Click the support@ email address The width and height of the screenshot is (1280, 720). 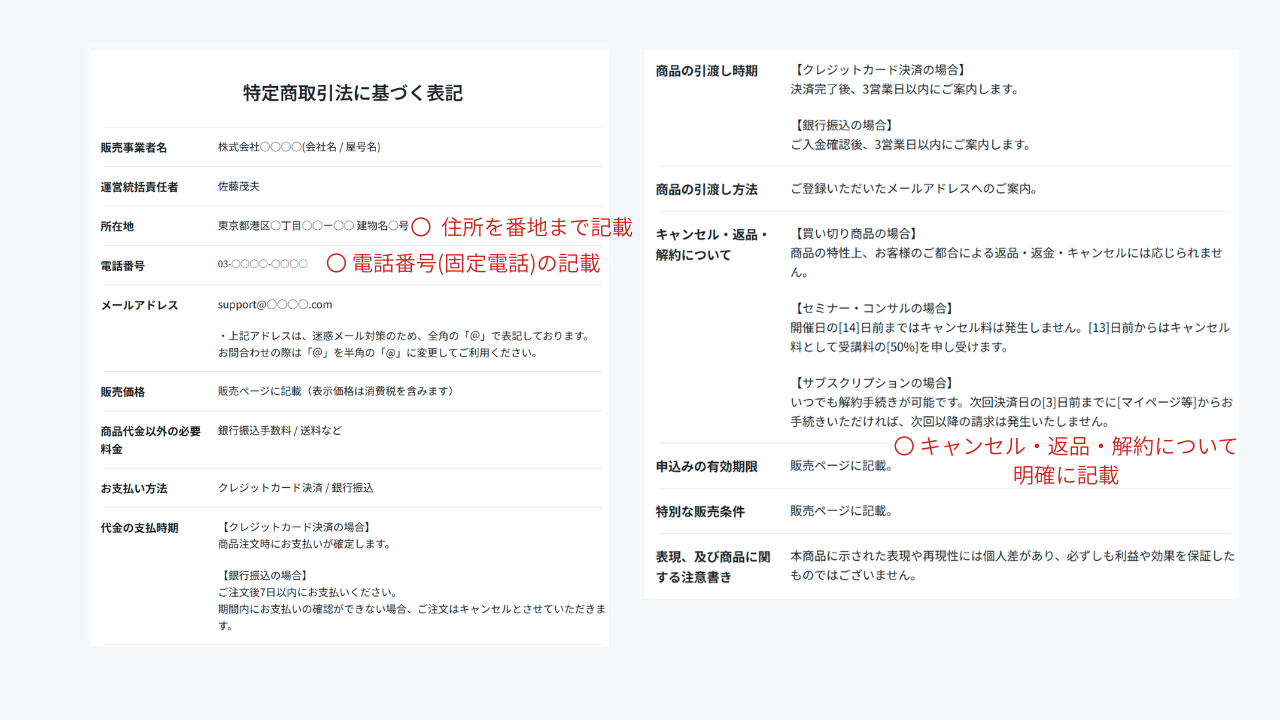point(275,304)
